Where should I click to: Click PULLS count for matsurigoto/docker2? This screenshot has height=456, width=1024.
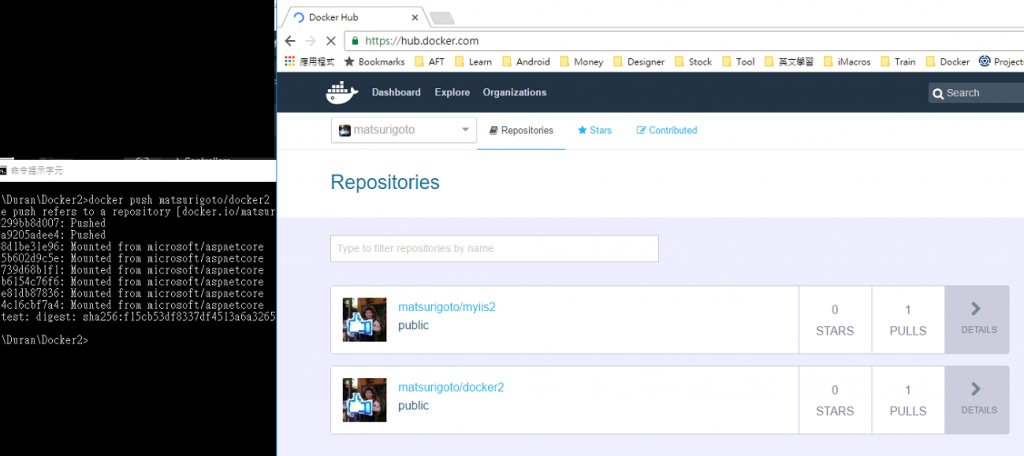coord(908,400)
